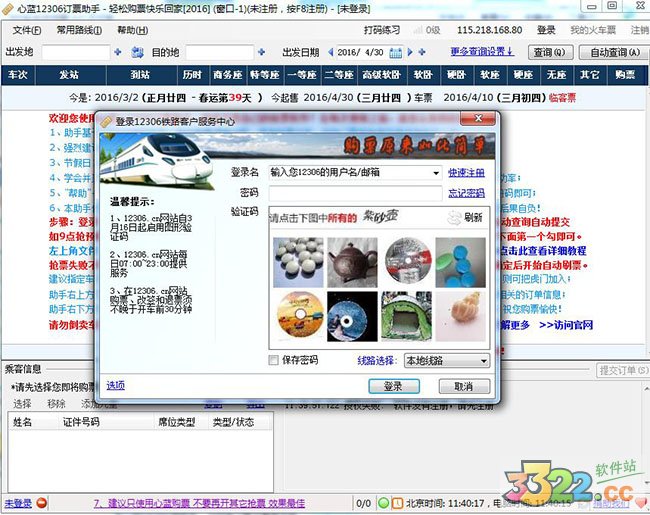Click 选择 in passenger info panel
The height and width of the screenshot is (515, 650).
click(x=22, y=404)
